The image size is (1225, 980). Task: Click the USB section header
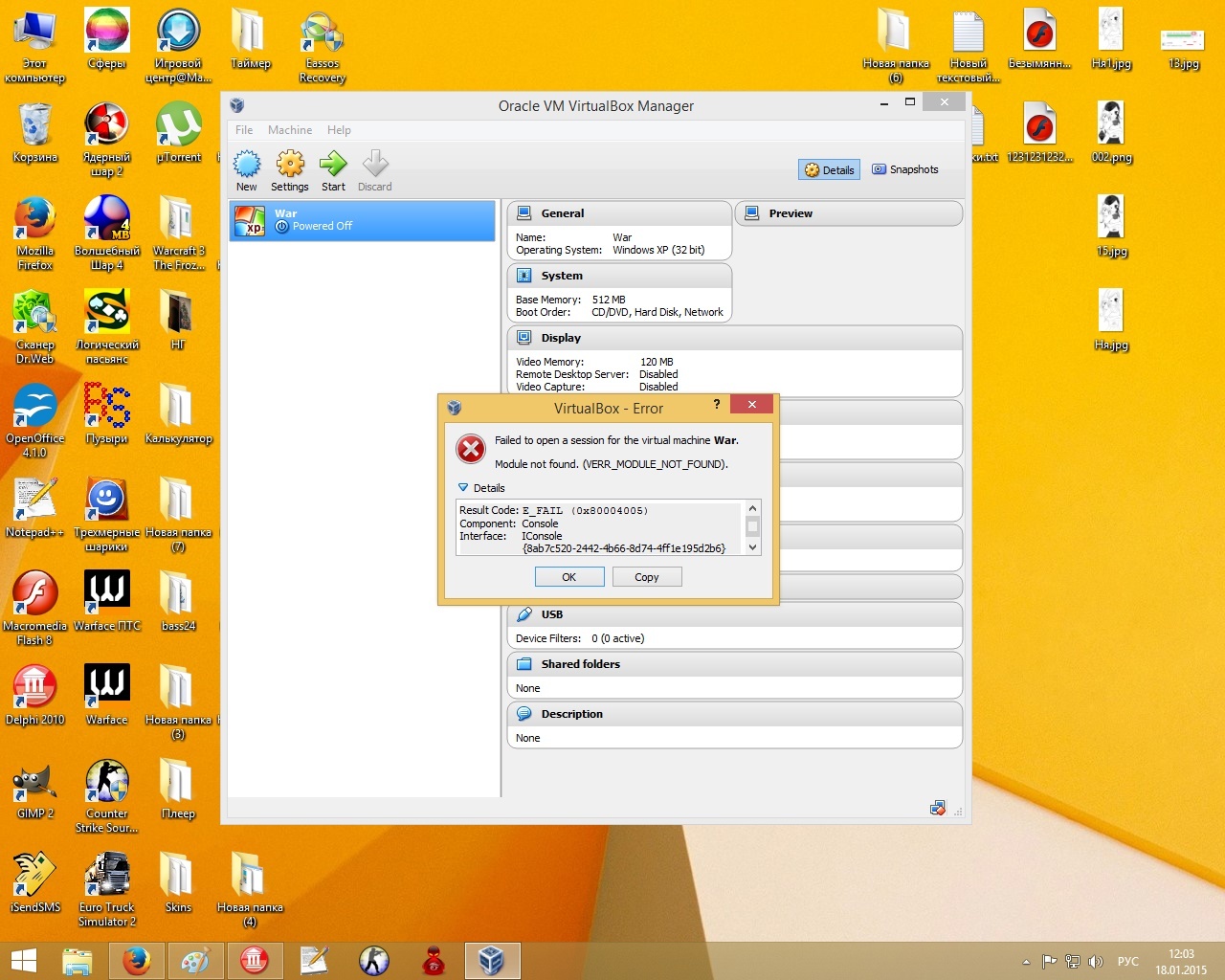click(734, 614)
